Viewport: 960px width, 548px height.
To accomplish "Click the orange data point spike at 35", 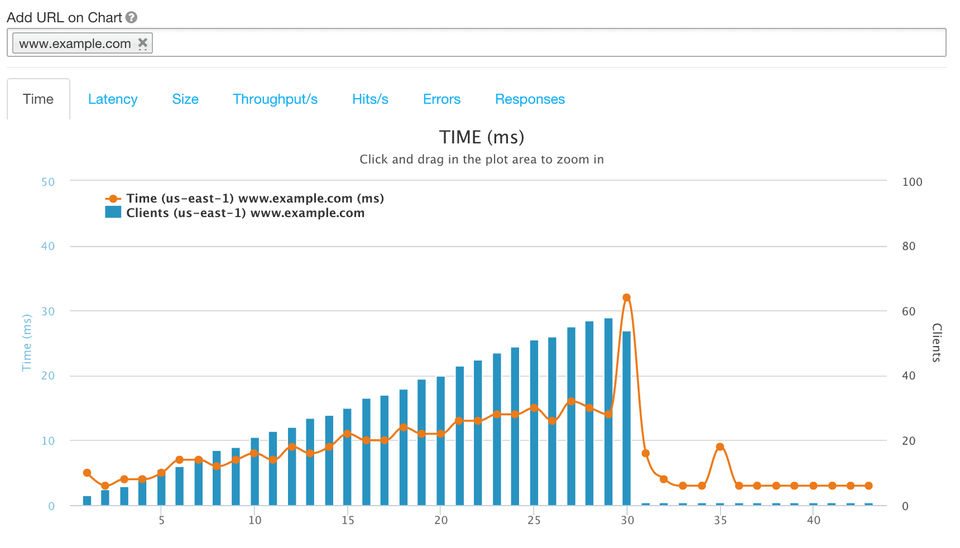I will [720, 446].
